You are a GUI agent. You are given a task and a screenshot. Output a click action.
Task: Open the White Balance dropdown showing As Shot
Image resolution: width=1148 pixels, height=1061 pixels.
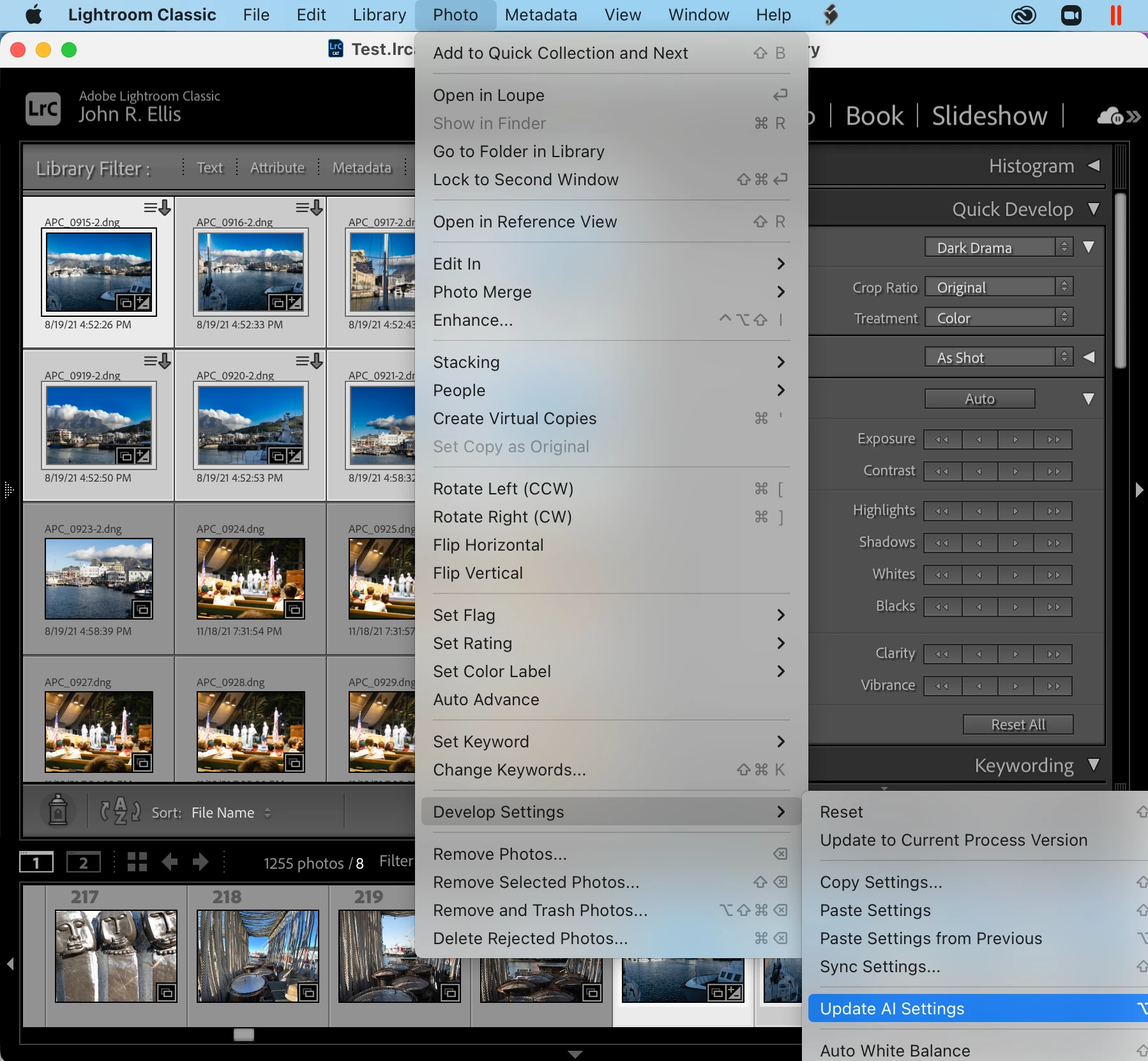click(x=999, y=357)
